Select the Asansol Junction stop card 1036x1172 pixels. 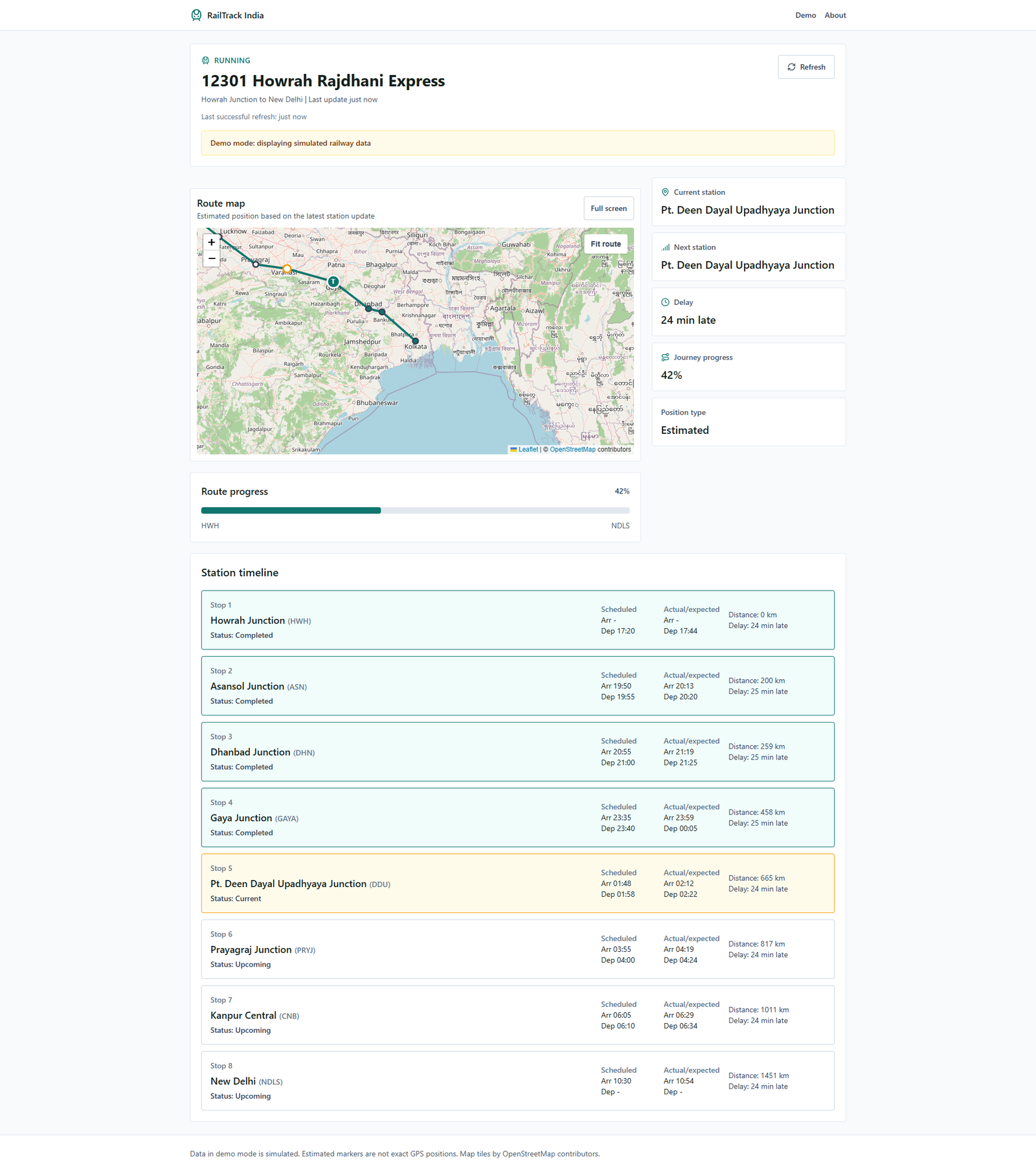(x=518, y=686)
